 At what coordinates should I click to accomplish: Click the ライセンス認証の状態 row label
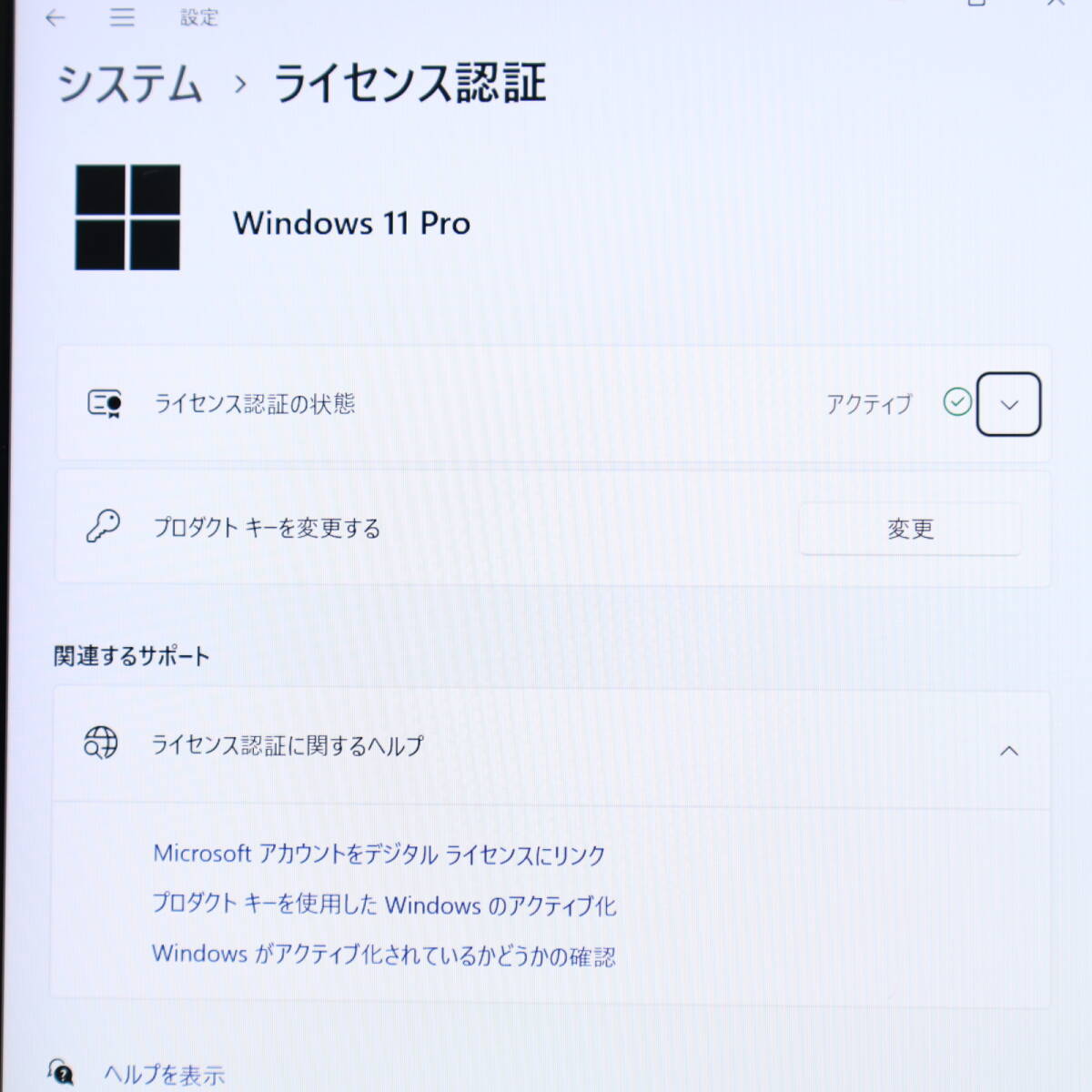pyautogui.click(x=254, y=403)
